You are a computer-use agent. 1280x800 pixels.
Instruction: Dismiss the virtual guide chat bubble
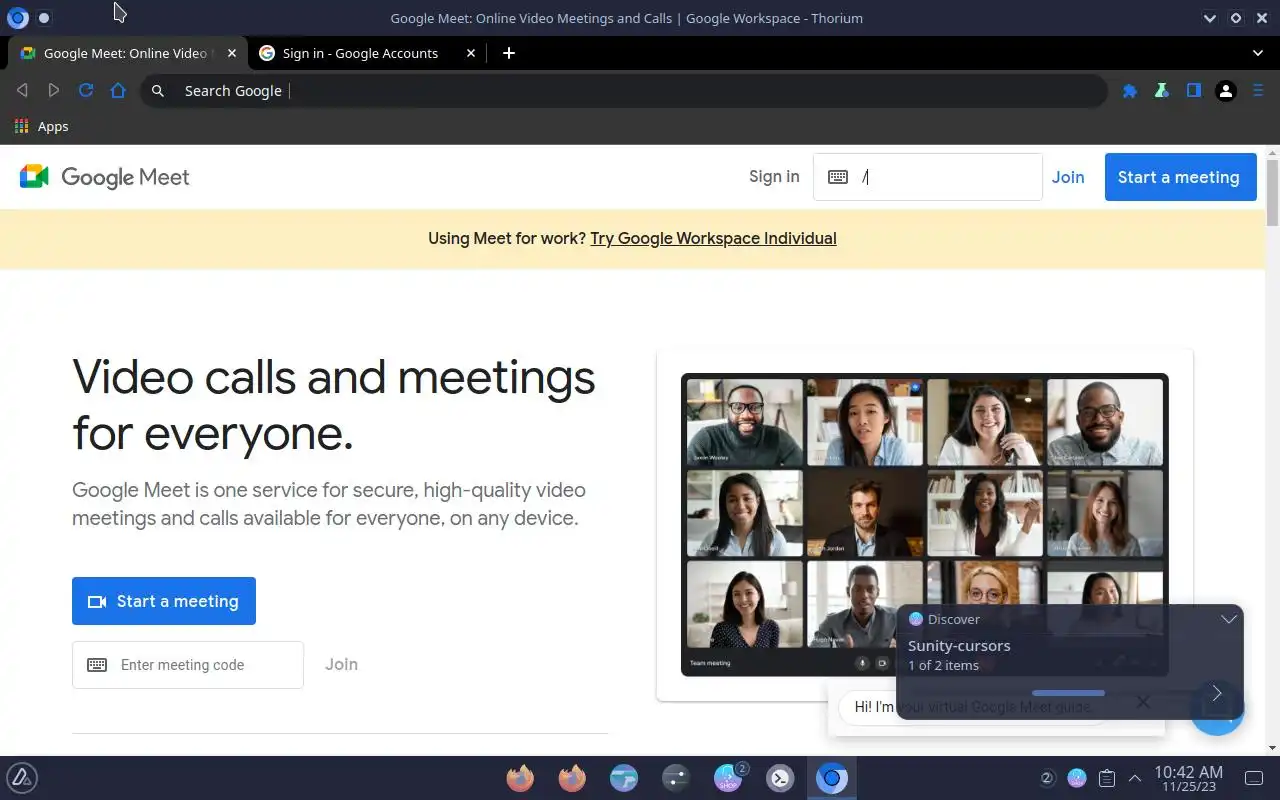tap(1143, 702)
